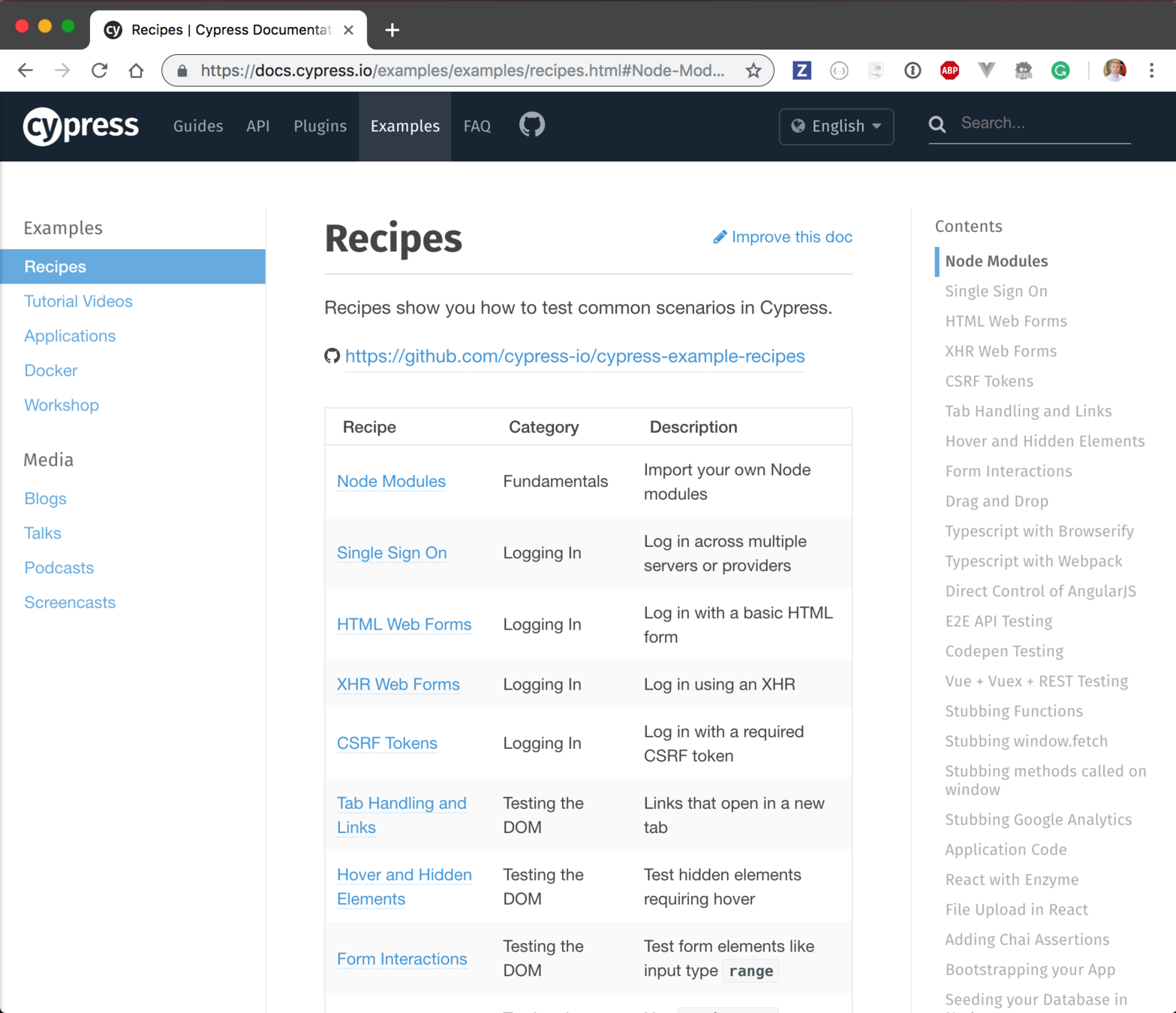Screen dimensions: 1176x1013
Task: Open the Cypress GitHub icon in navbar
Action: (532, 125)
